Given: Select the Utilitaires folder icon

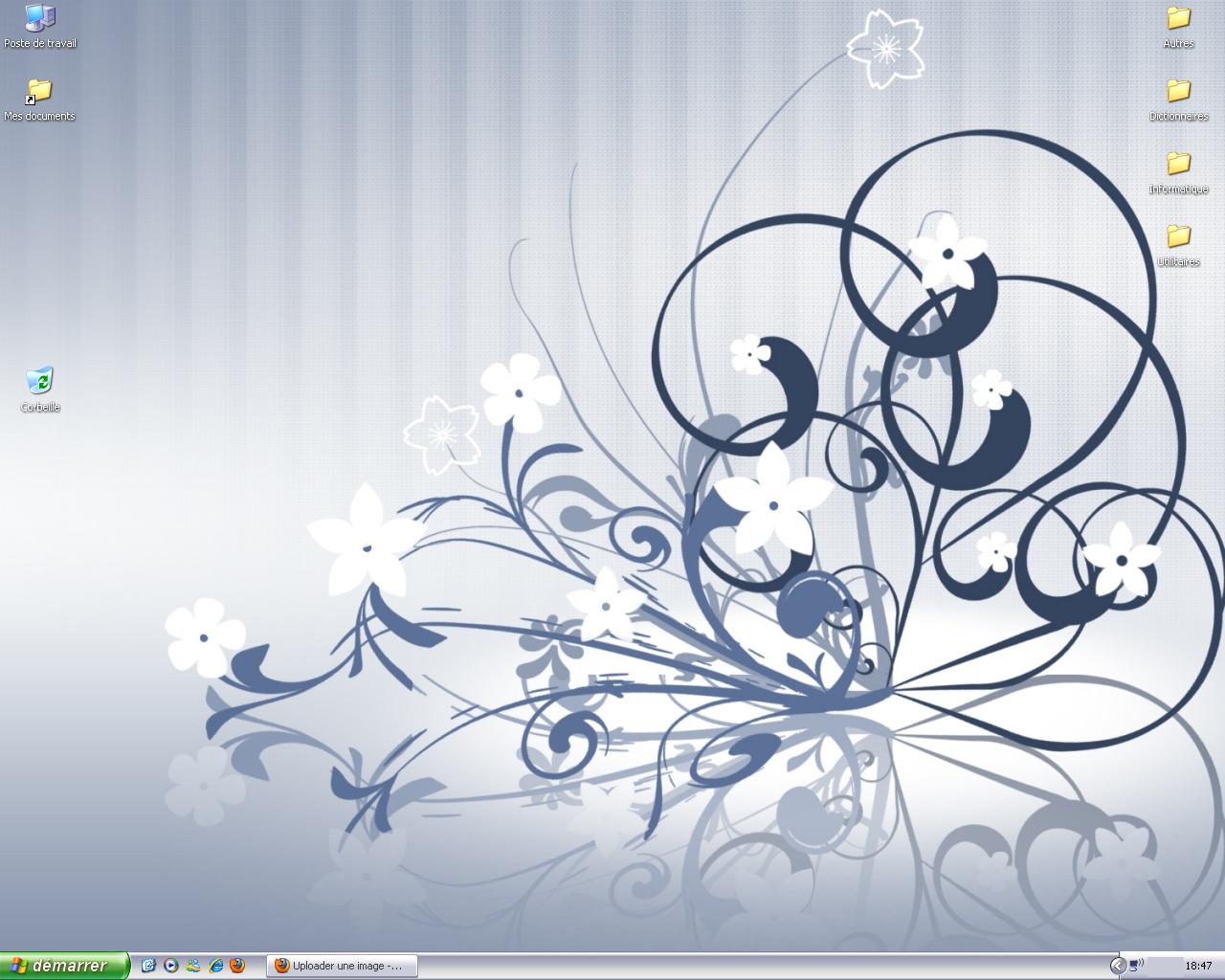Looking at the screenshot, I should coord(1178,245).
